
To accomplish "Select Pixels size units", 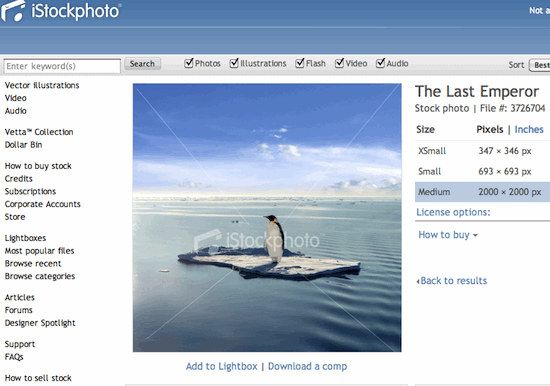I will click(490, 129).
